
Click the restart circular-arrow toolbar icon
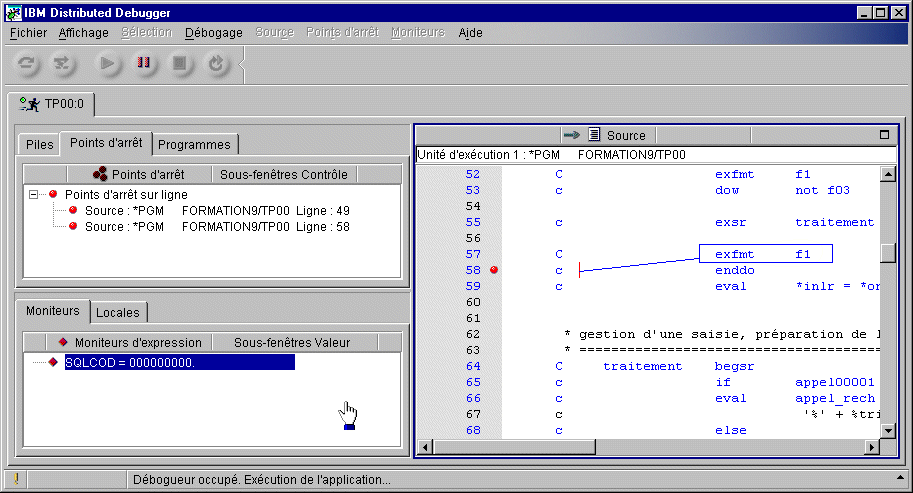coord(215,64)
